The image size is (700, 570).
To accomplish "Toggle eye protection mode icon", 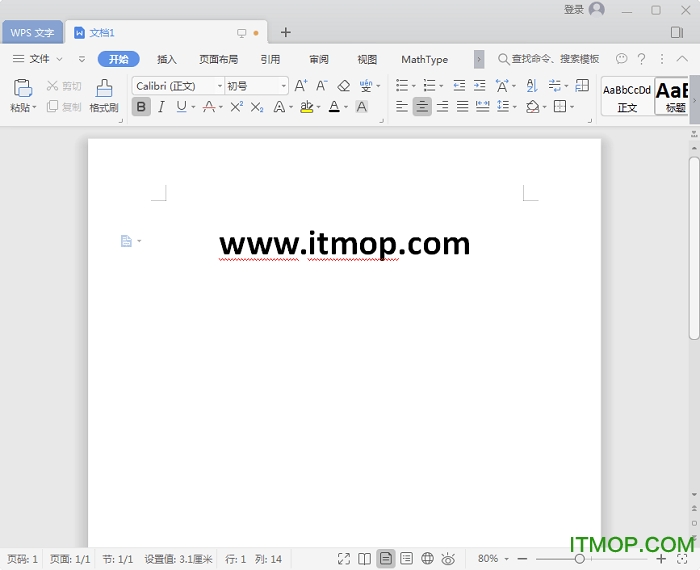I will click(448, 558).
